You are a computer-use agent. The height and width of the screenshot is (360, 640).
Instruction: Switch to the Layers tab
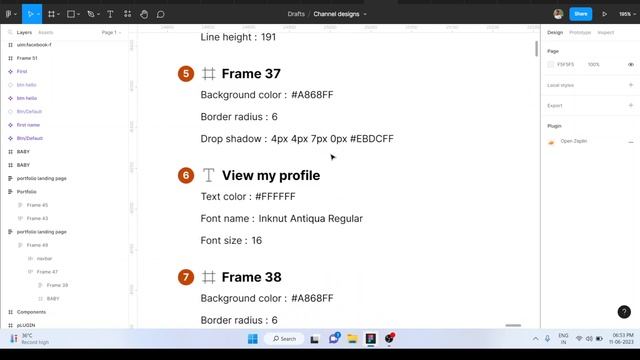24,32
